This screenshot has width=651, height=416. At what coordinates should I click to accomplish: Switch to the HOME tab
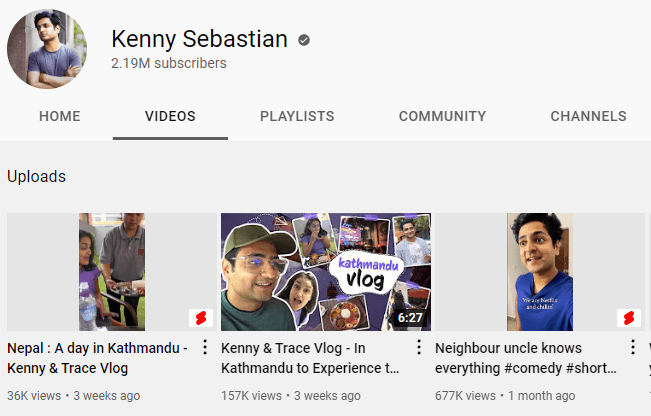(x=60, y=116)
